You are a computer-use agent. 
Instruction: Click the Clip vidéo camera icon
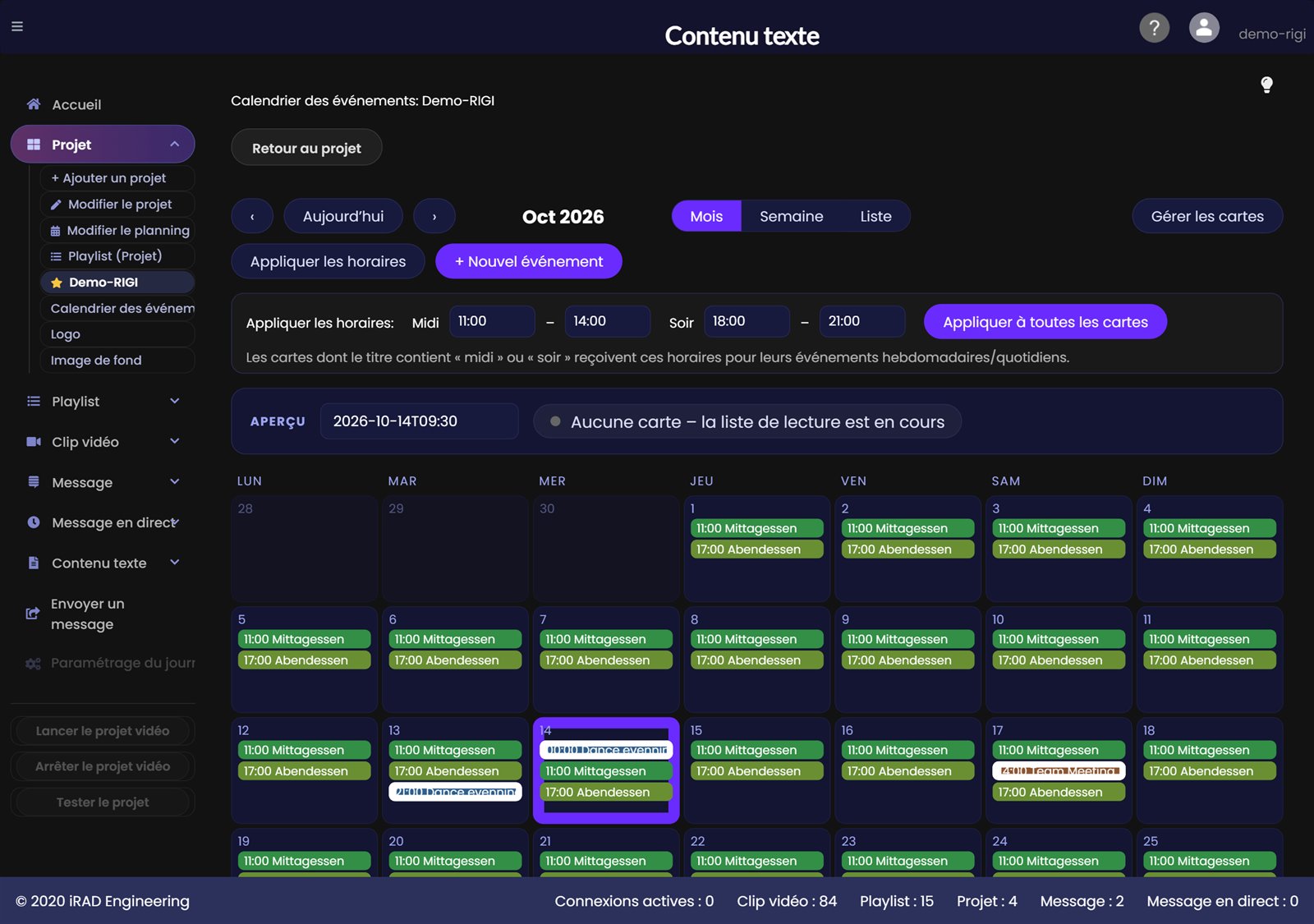point(34,442)
